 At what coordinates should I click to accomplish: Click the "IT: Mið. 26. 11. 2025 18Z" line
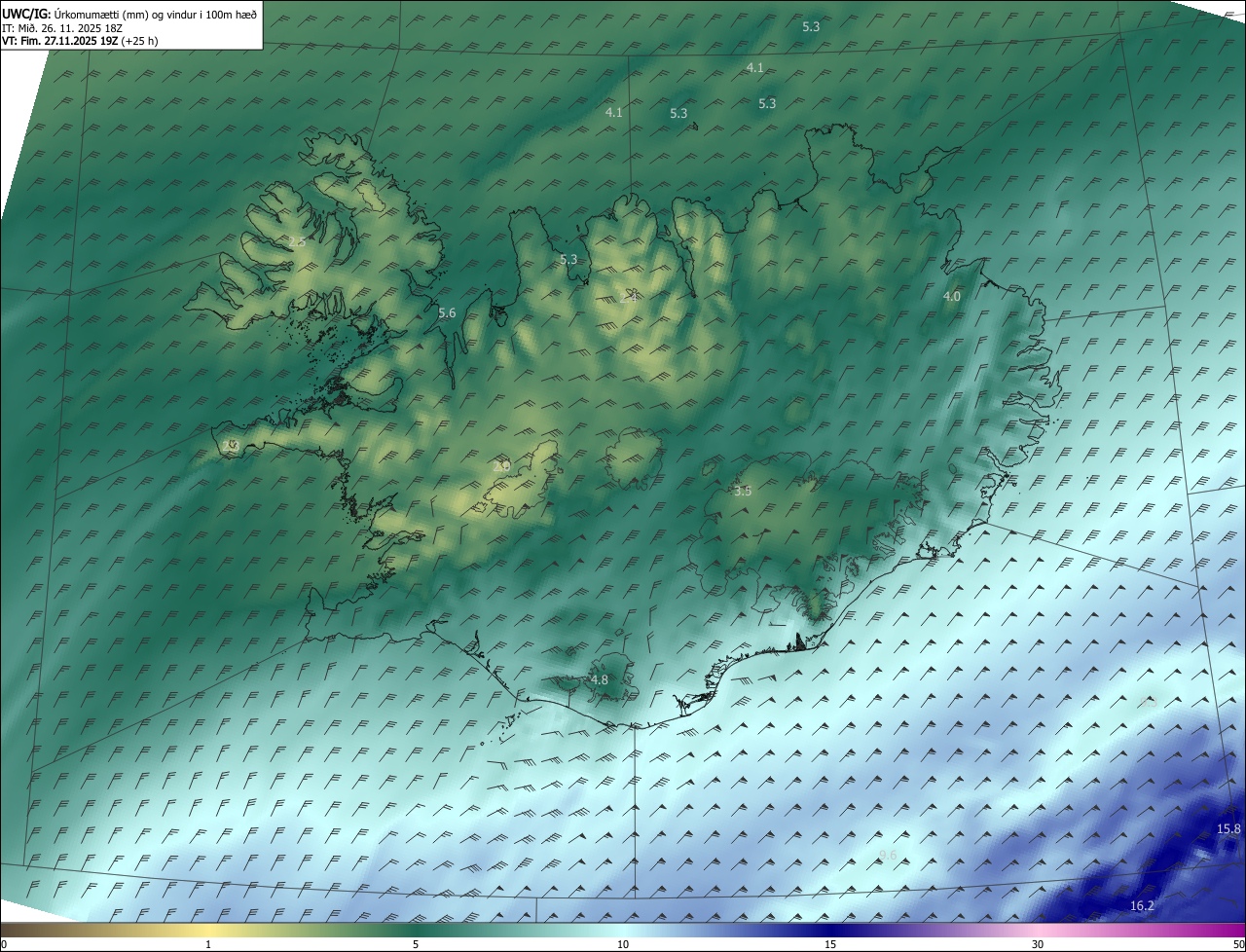(62, 28)
